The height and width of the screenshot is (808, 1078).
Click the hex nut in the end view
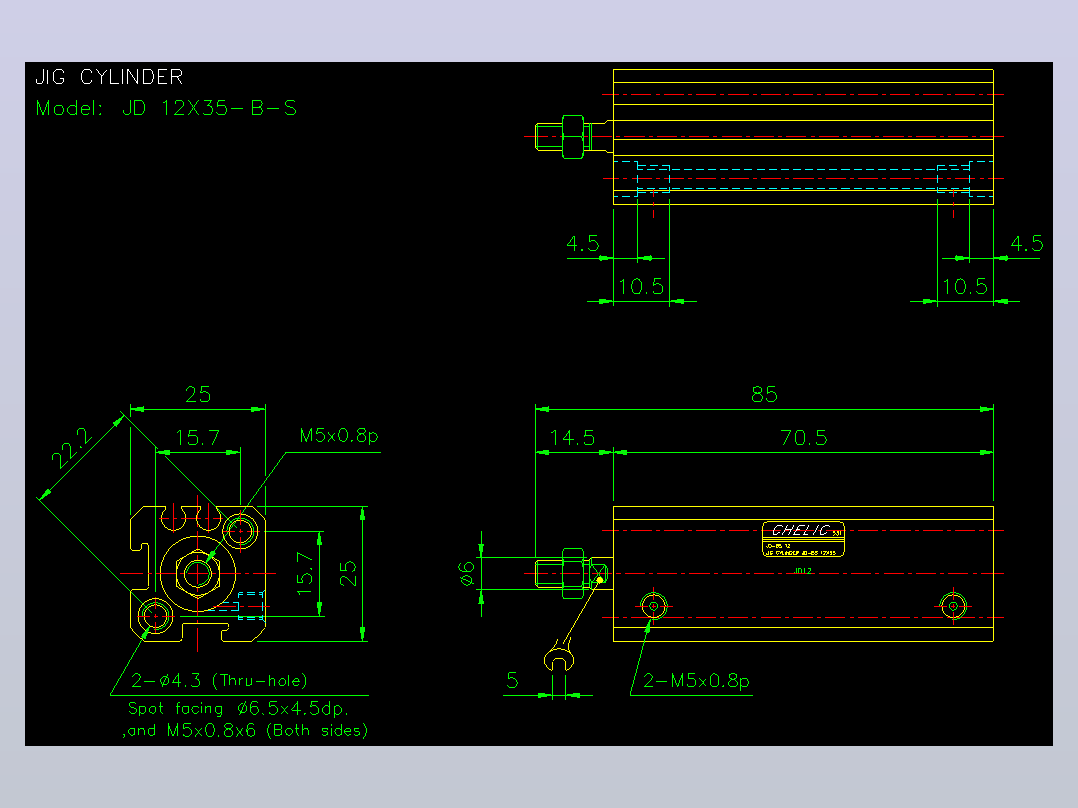198,574
